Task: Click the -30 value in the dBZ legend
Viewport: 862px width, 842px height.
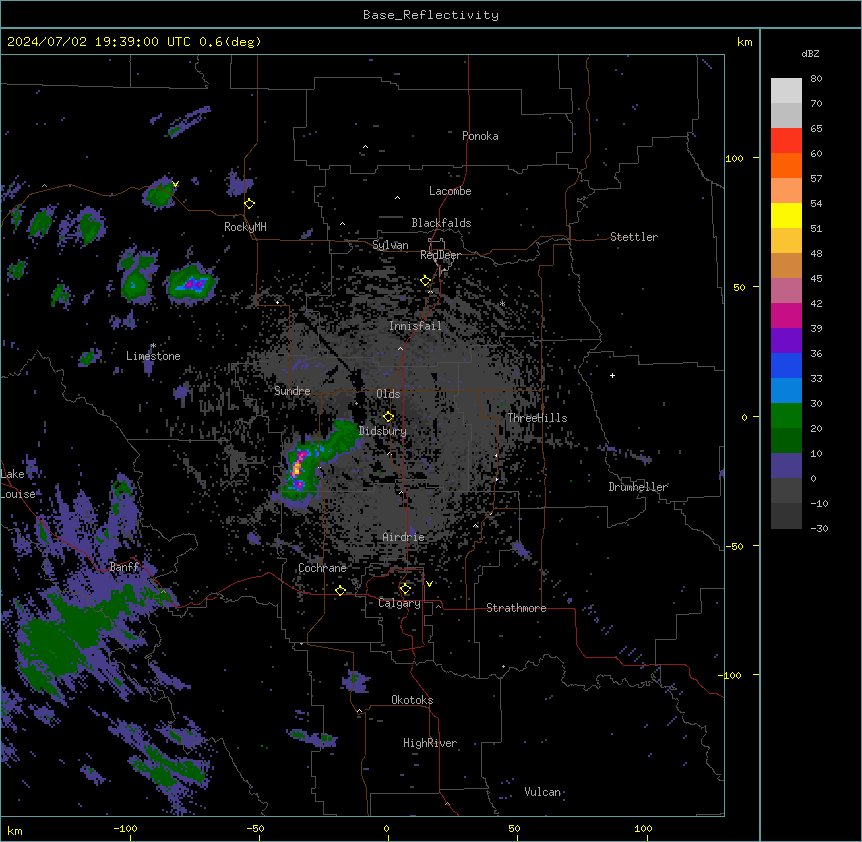Action: (819, 529)
